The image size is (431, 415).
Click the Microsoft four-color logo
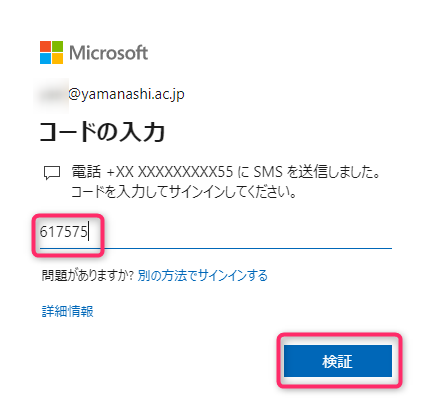[x=51, y=52]
